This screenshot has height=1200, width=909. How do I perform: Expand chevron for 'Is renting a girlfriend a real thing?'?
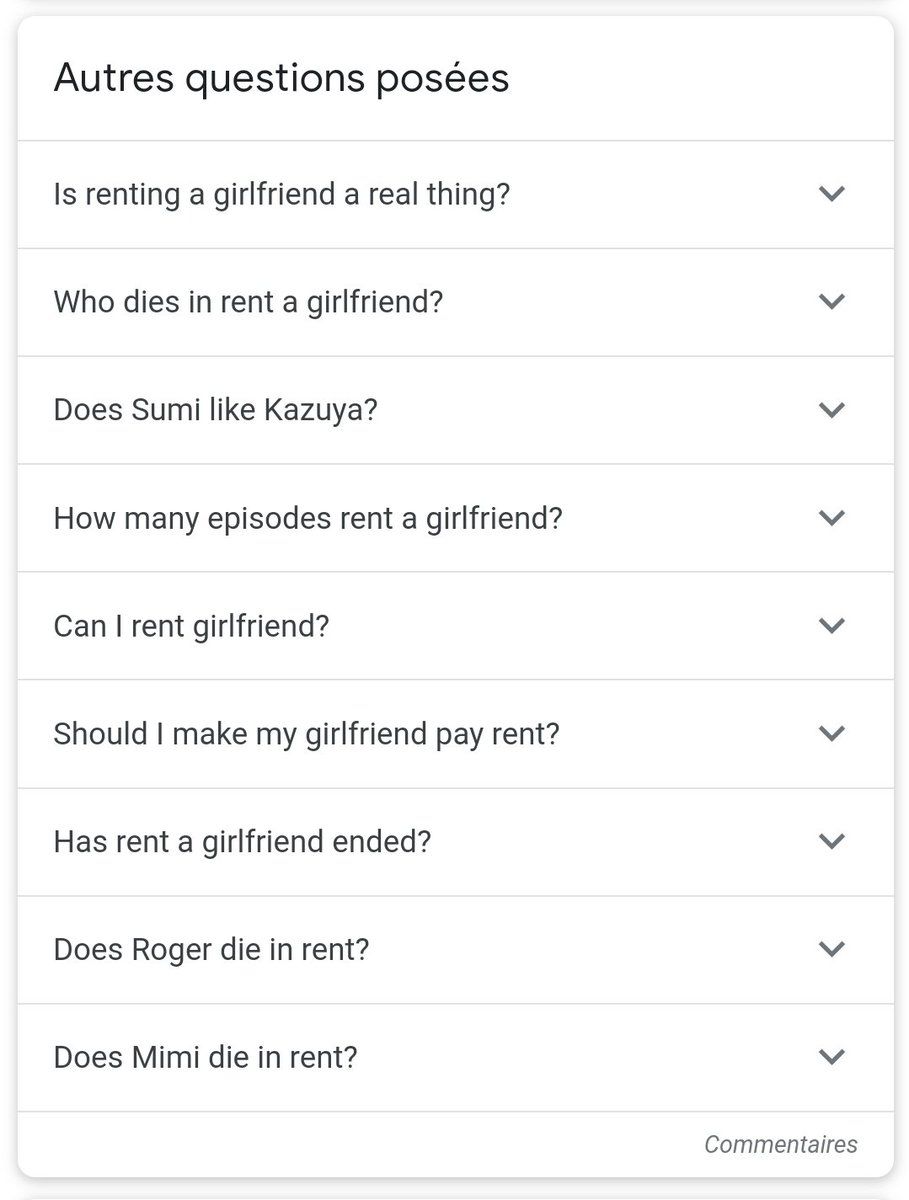click(832, 194)
